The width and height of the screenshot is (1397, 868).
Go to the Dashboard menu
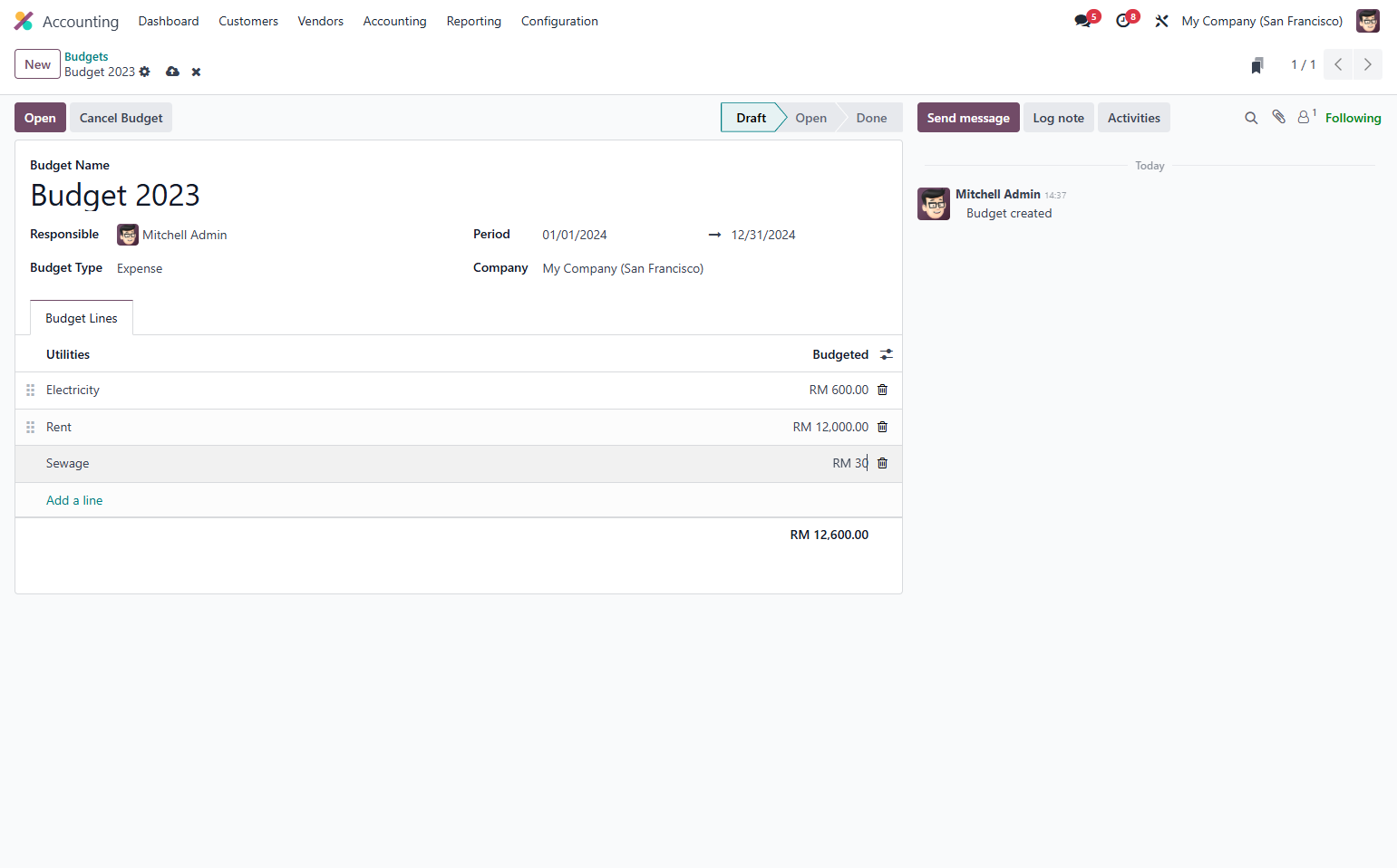tap(169, 21)
